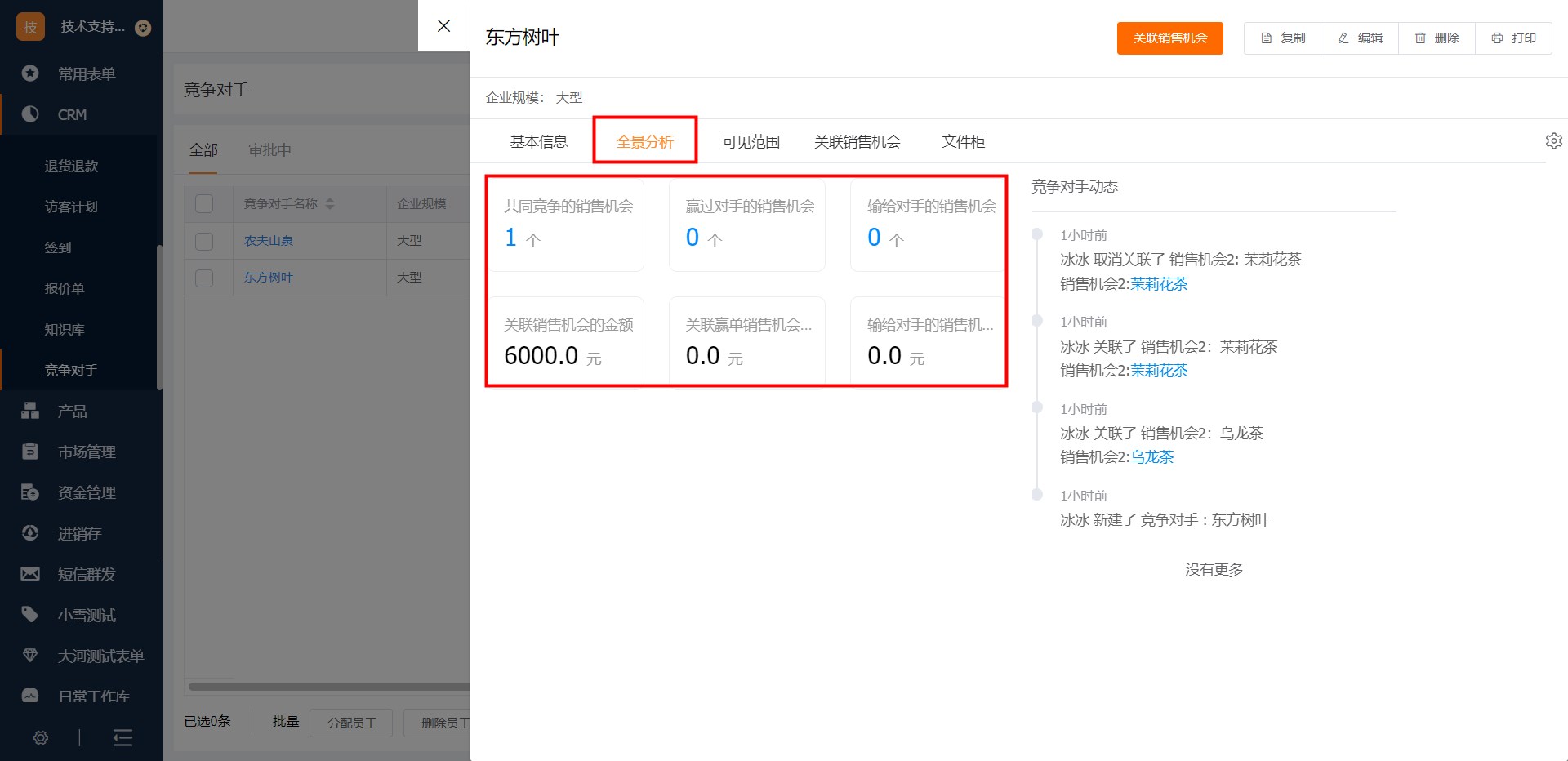1568x761 pixels.
Task: Click 报价单 in sidebar
Action: point(65,288)
